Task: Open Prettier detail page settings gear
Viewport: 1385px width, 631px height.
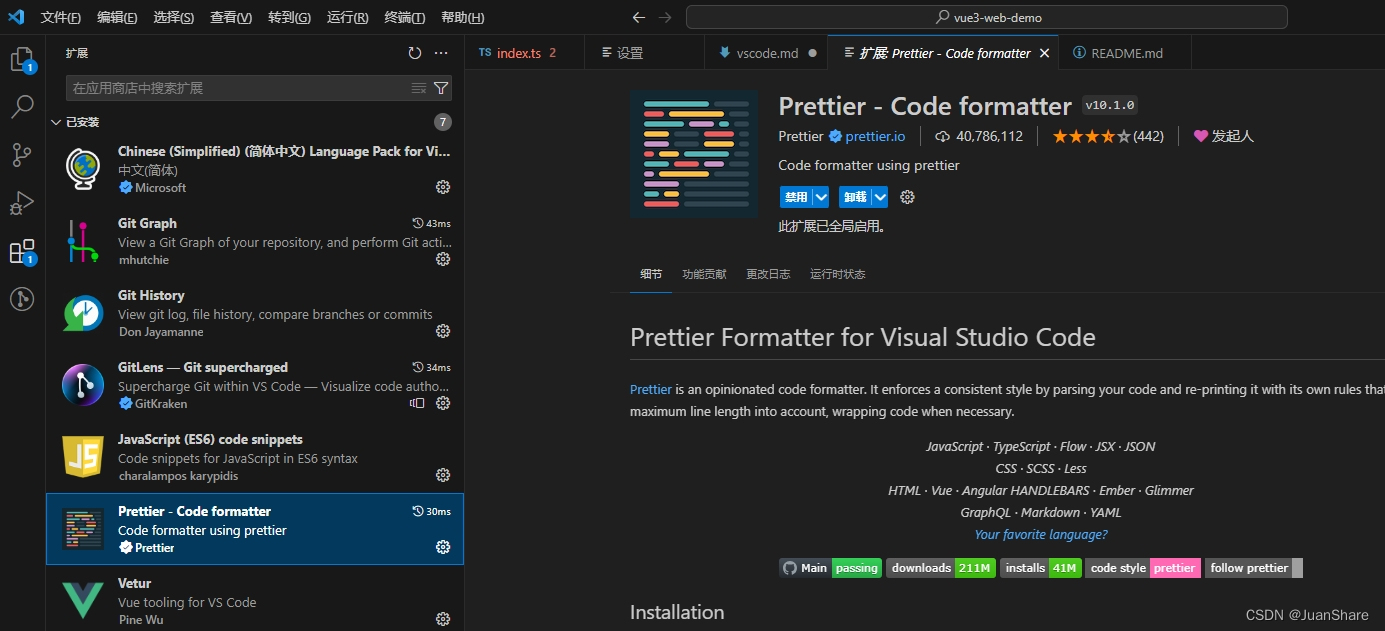Action: coord(907,197)
